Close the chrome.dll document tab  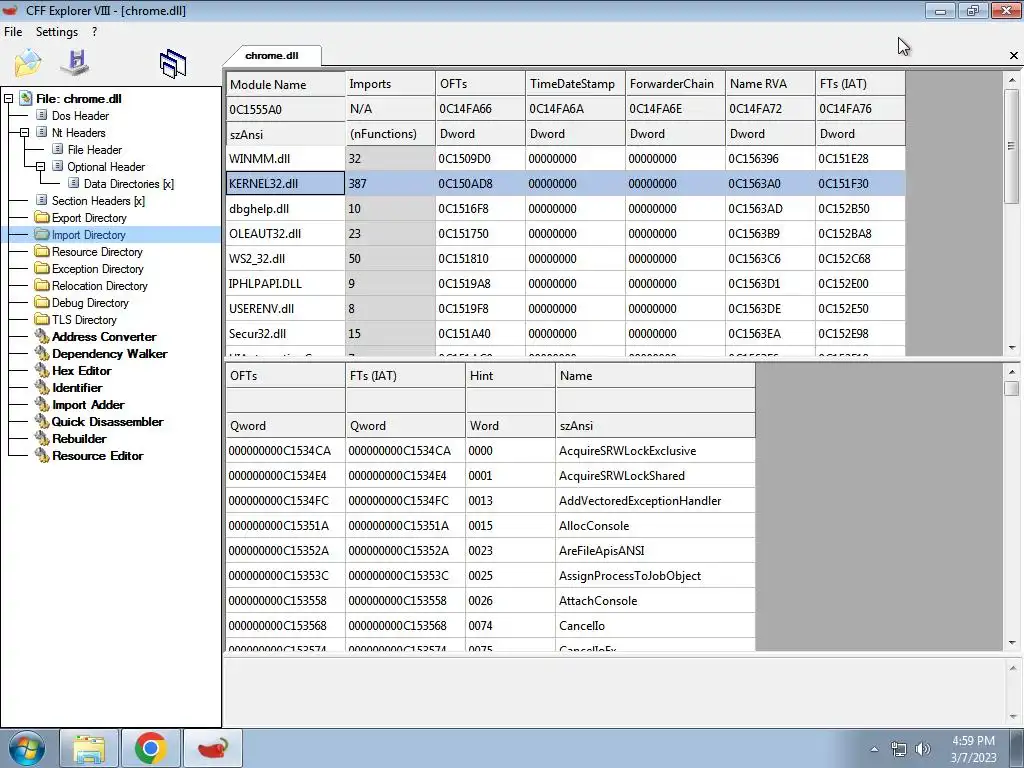tap(1014, 56)
